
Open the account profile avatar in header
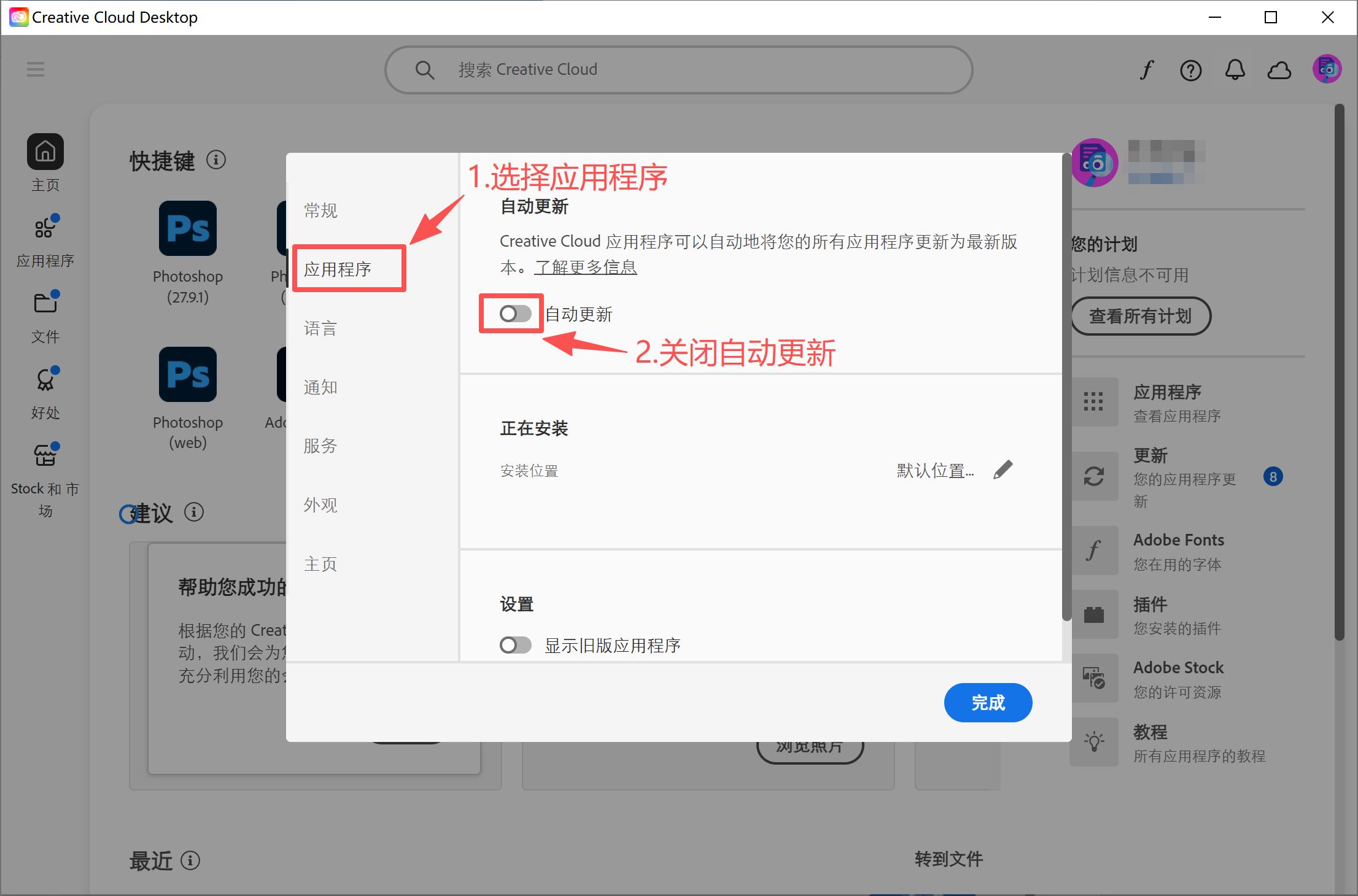point(1327,69)
